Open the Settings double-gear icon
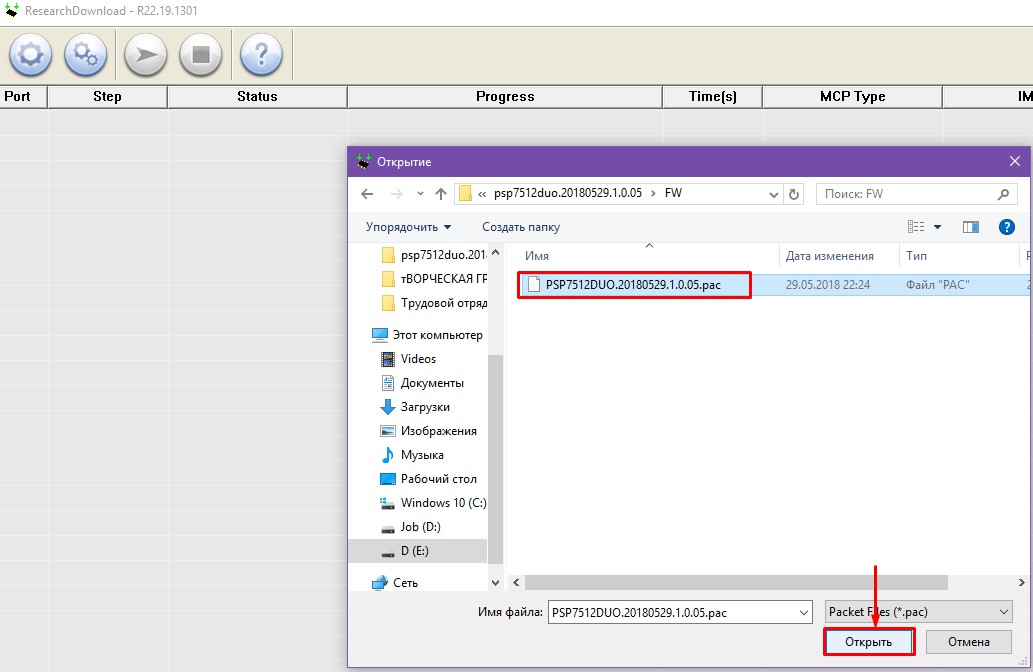Image resolution: width=1033 pixels, height=672 pixels. [86, 55]
